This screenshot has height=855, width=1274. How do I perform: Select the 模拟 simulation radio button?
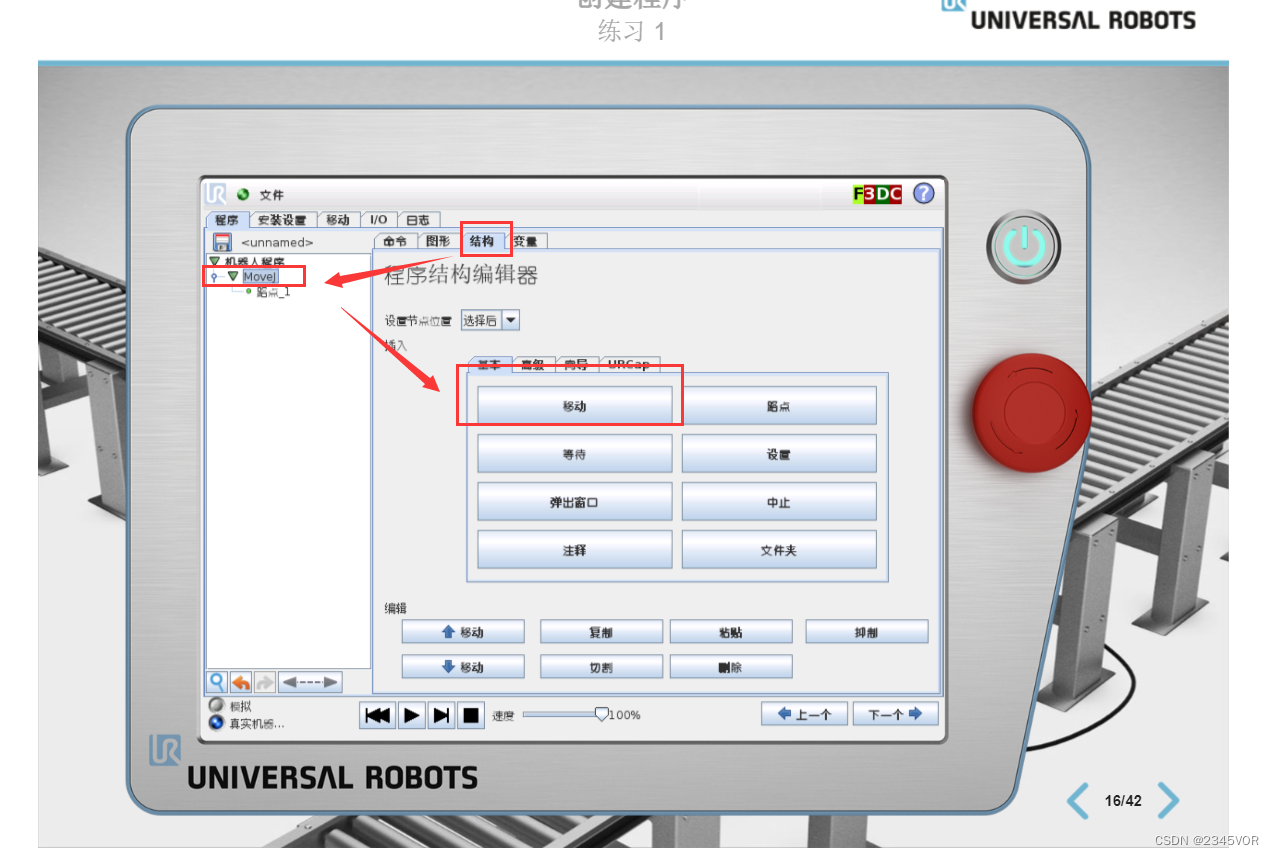(x=216, y=706)
